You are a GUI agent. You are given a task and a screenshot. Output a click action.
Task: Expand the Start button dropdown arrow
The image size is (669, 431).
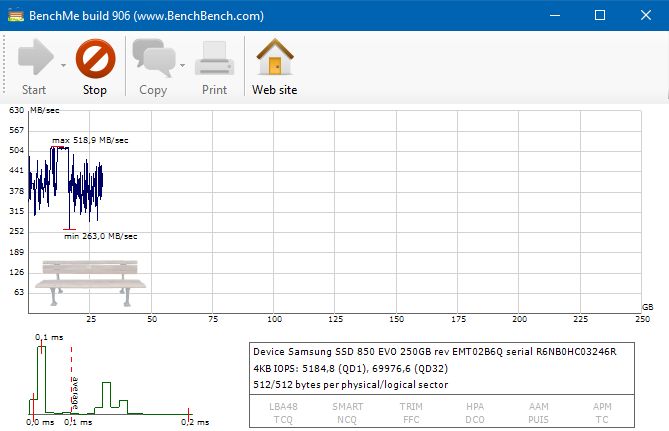pos(63,66)
